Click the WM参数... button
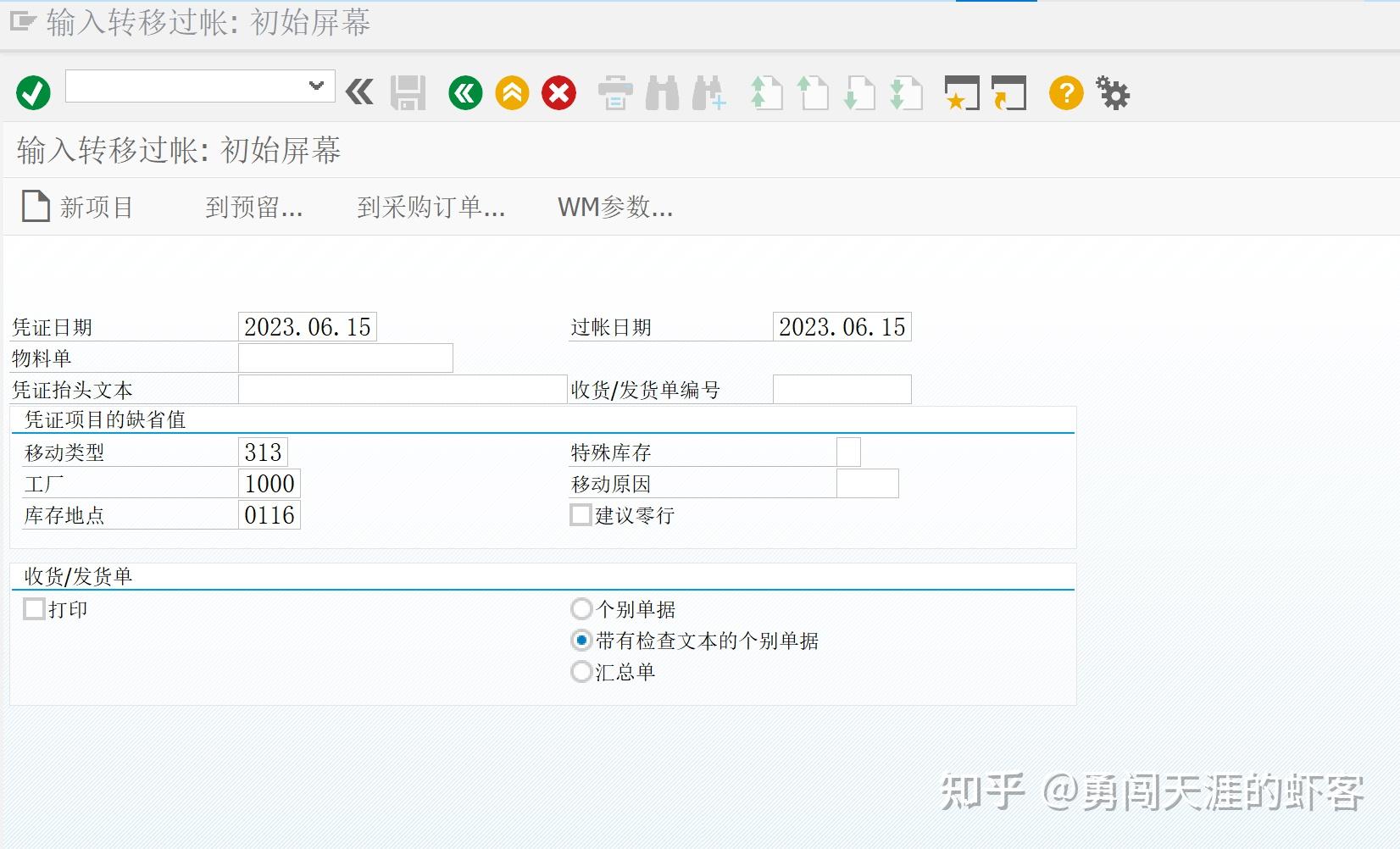The height and width of the screenshot is (849, 1400). [615, 208]
